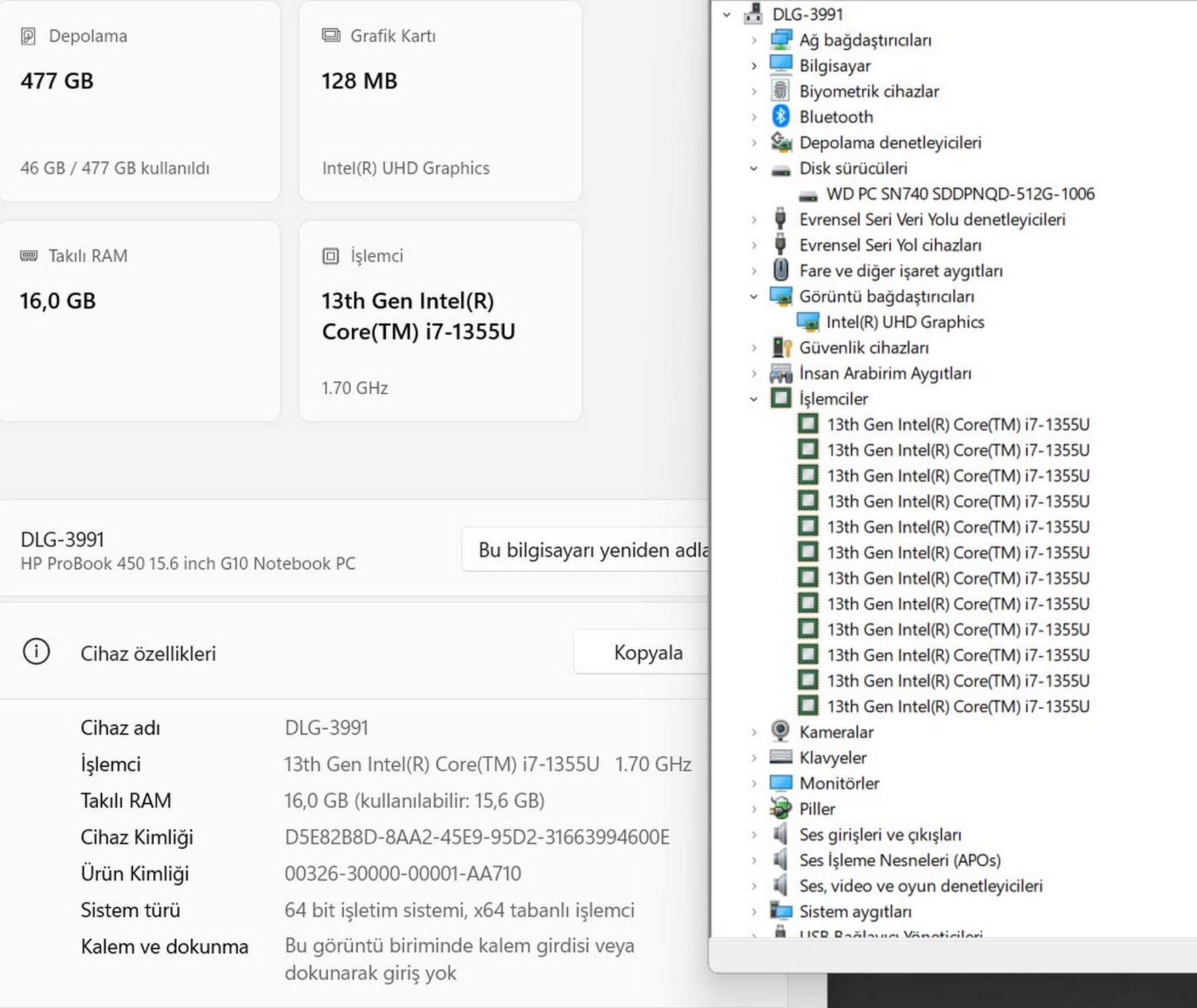Image resolution: width=1197 pixels, height=1008 pixels.
Task: Click the Ürün Kimliği value 00326-30000-00001-AA710
Action: pos(403,873)
